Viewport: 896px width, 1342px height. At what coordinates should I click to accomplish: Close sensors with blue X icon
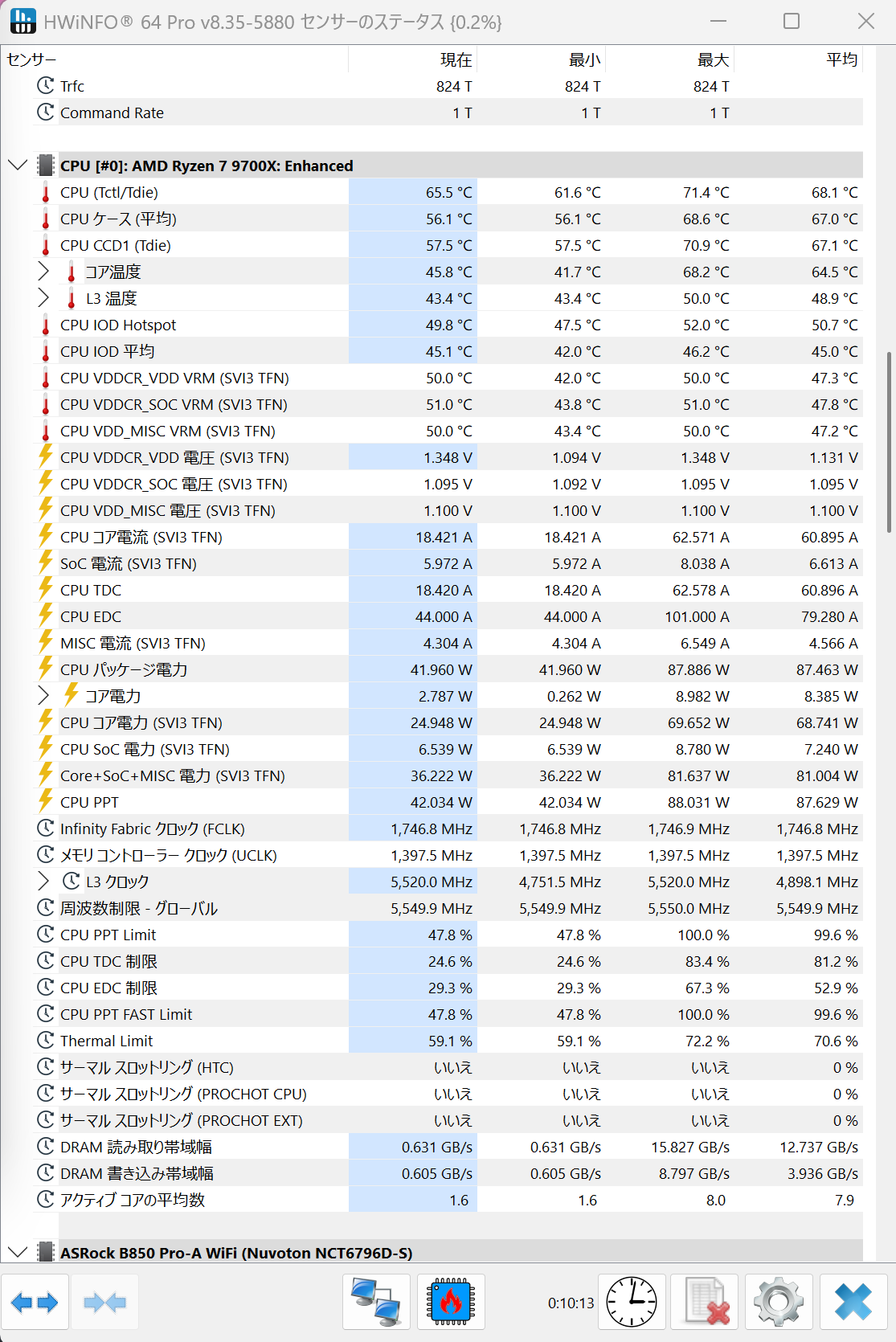853,1303
